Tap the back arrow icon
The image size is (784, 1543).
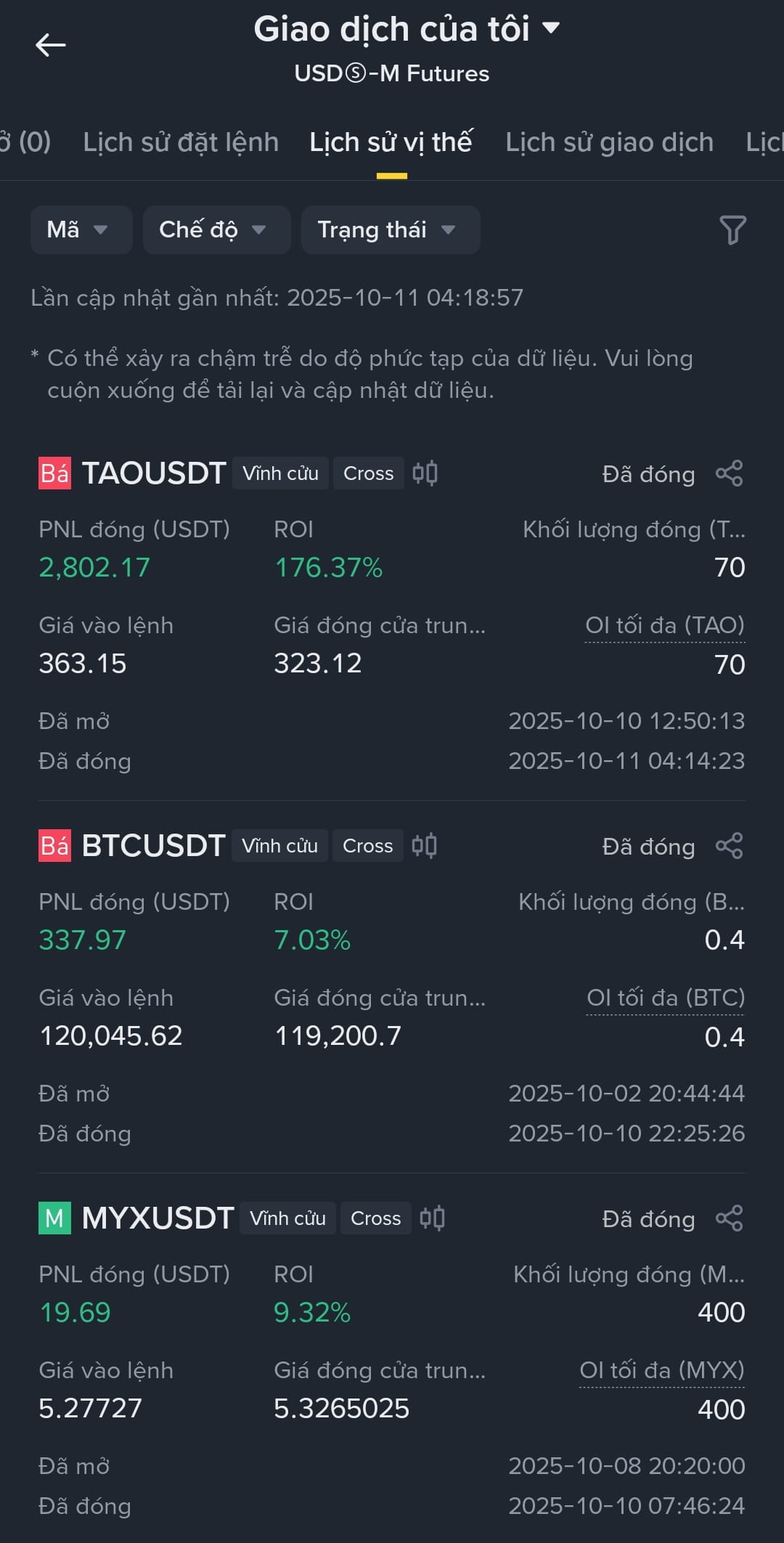51,45
